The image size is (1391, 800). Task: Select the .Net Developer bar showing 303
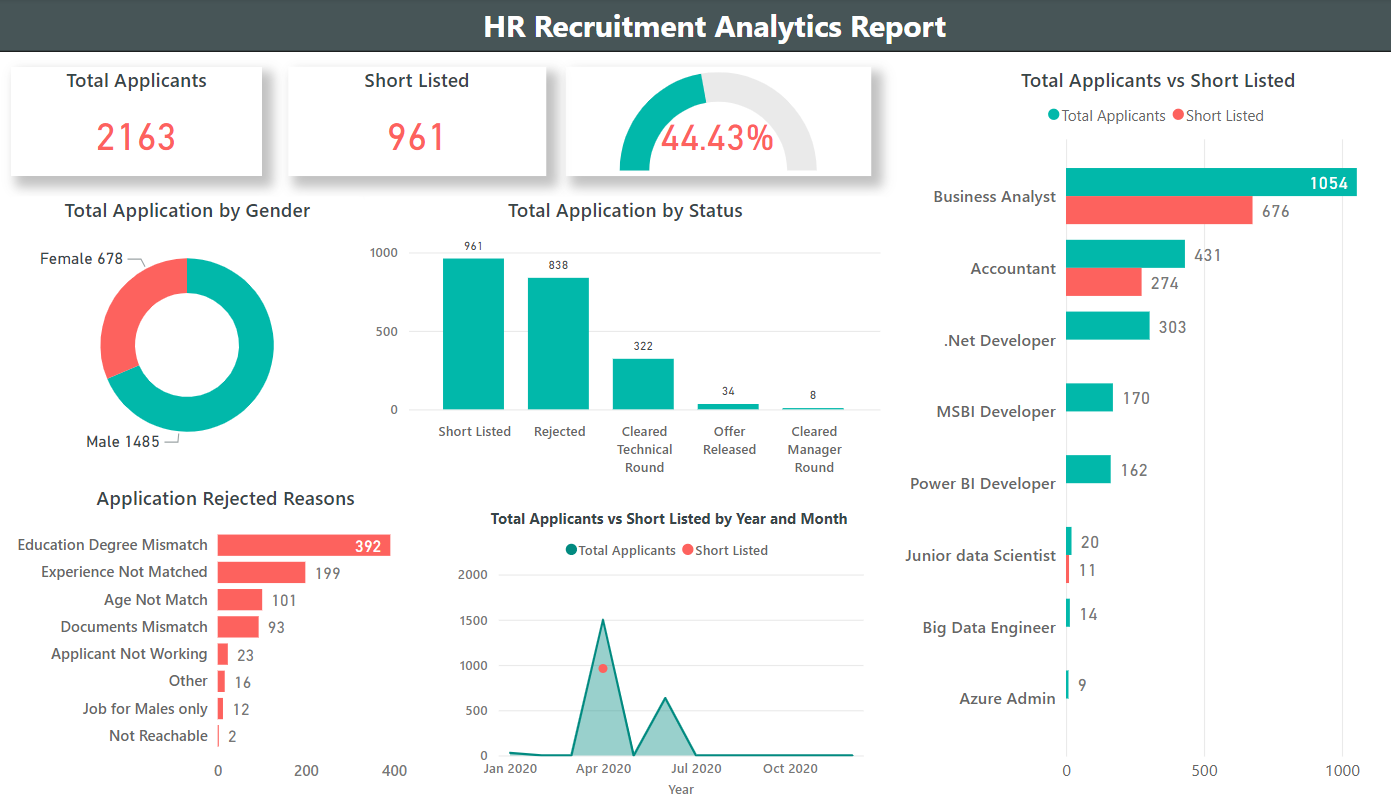1107,326
